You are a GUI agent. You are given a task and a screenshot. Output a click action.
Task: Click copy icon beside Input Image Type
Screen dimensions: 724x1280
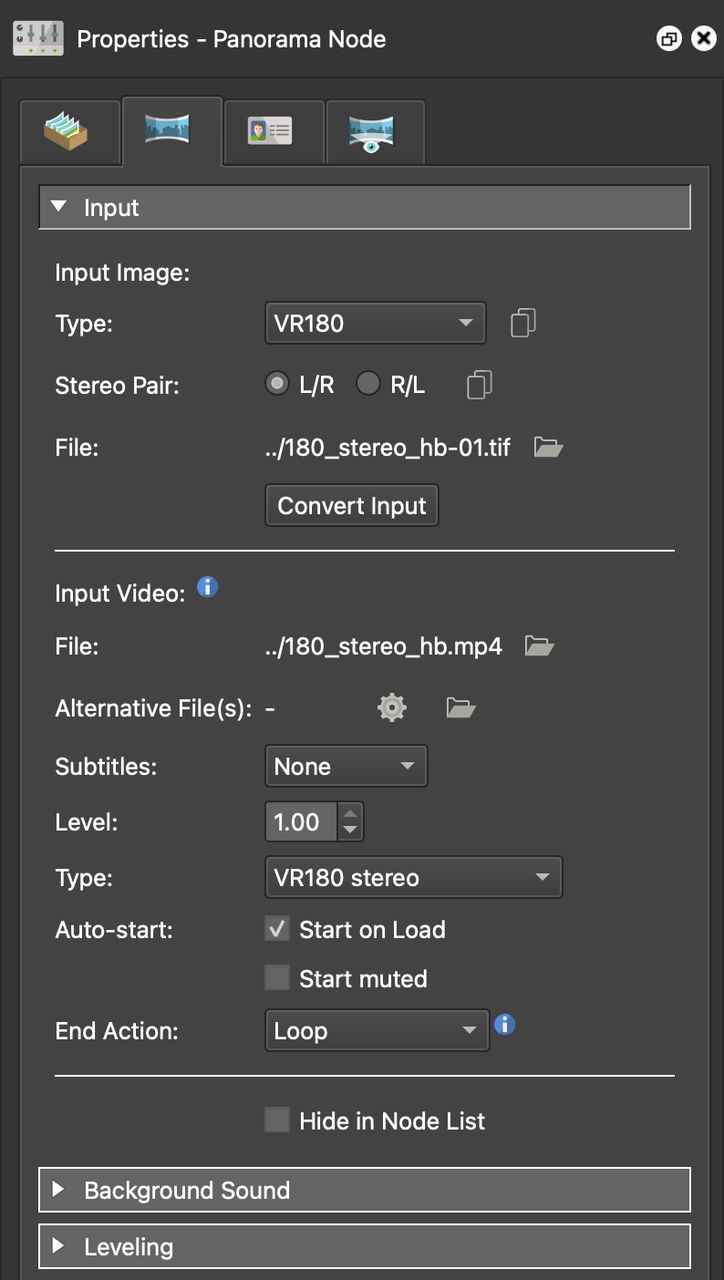(x=523, y=323)
